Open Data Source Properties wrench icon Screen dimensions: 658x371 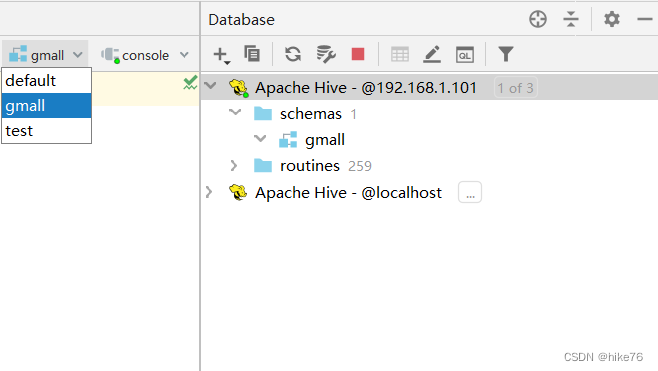[x=326, y=54]
